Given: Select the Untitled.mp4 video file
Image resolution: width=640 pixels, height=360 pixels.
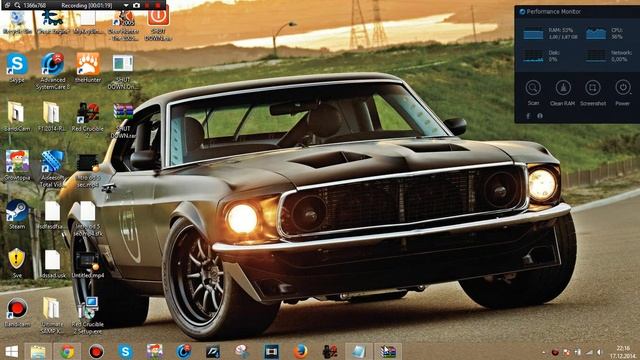Looking at the screenshot, I should tap(88, 264).
